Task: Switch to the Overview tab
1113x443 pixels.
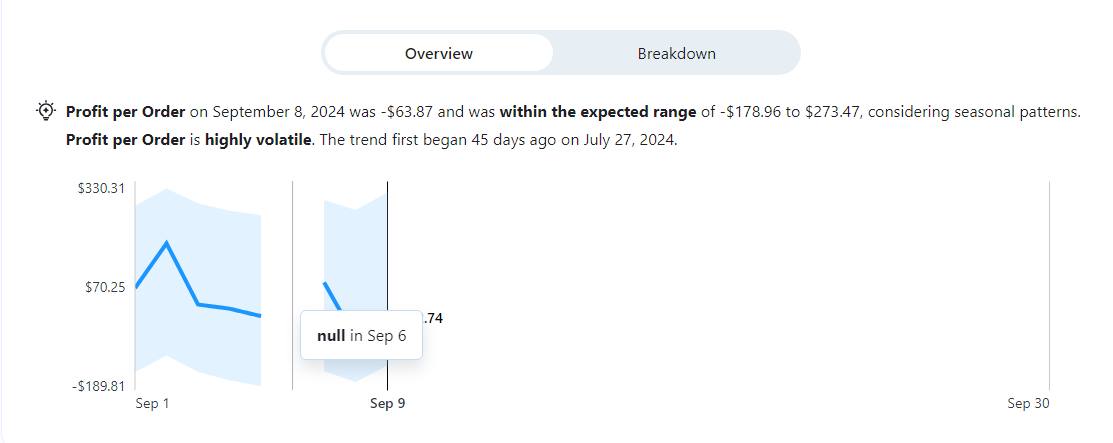Action: point(438,53)
